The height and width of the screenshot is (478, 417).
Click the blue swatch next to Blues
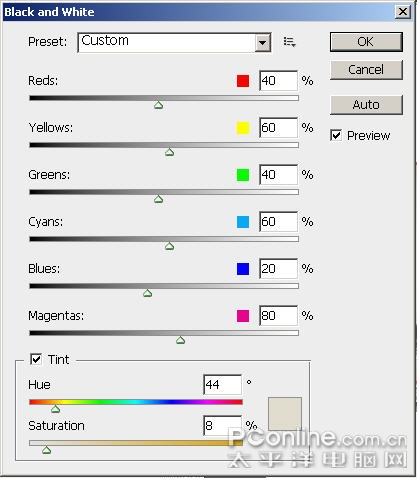pyautogui.click(x=243, y=269)
